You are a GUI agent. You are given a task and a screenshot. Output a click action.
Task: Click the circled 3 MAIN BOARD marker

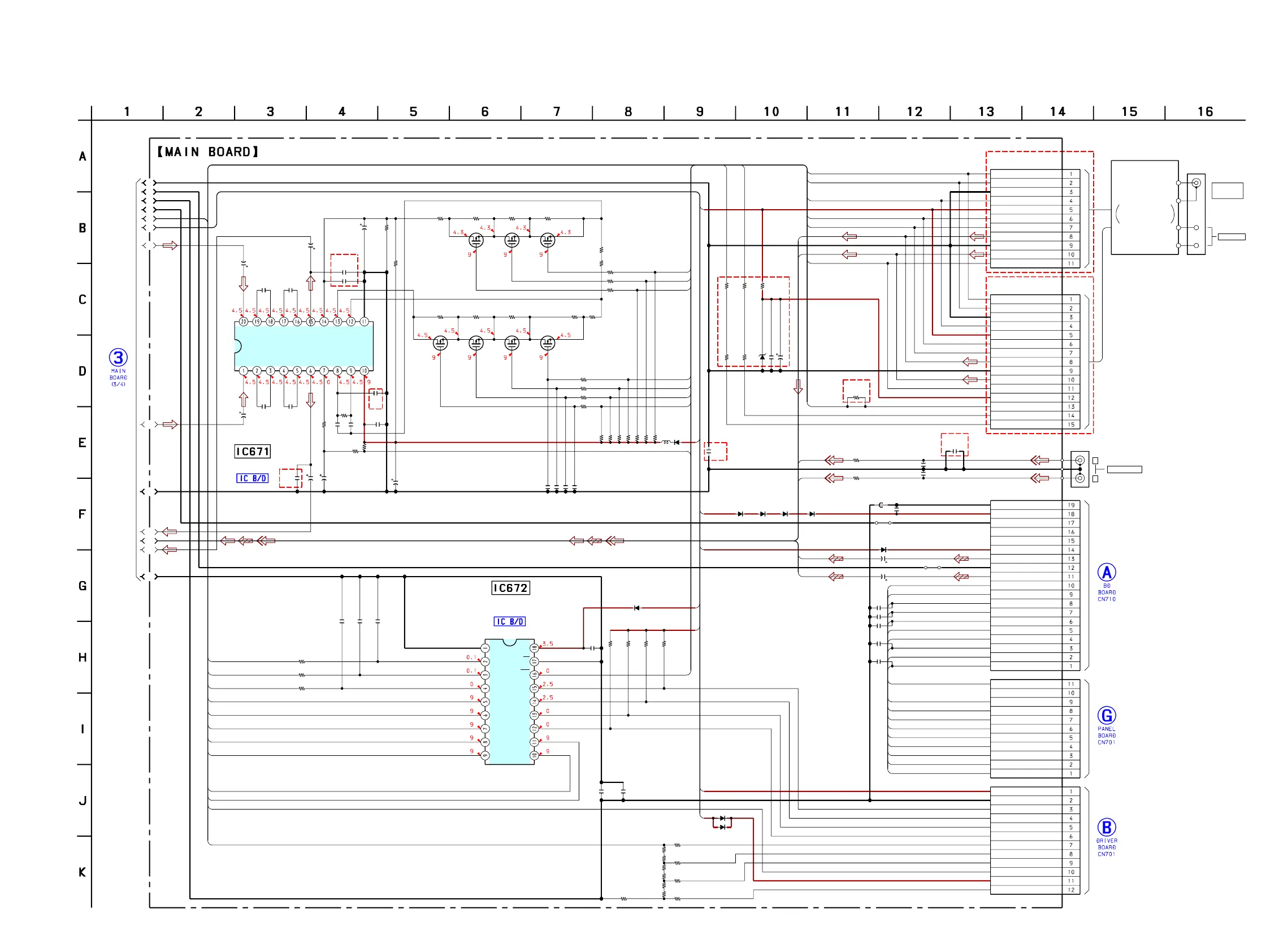(118, 358)
